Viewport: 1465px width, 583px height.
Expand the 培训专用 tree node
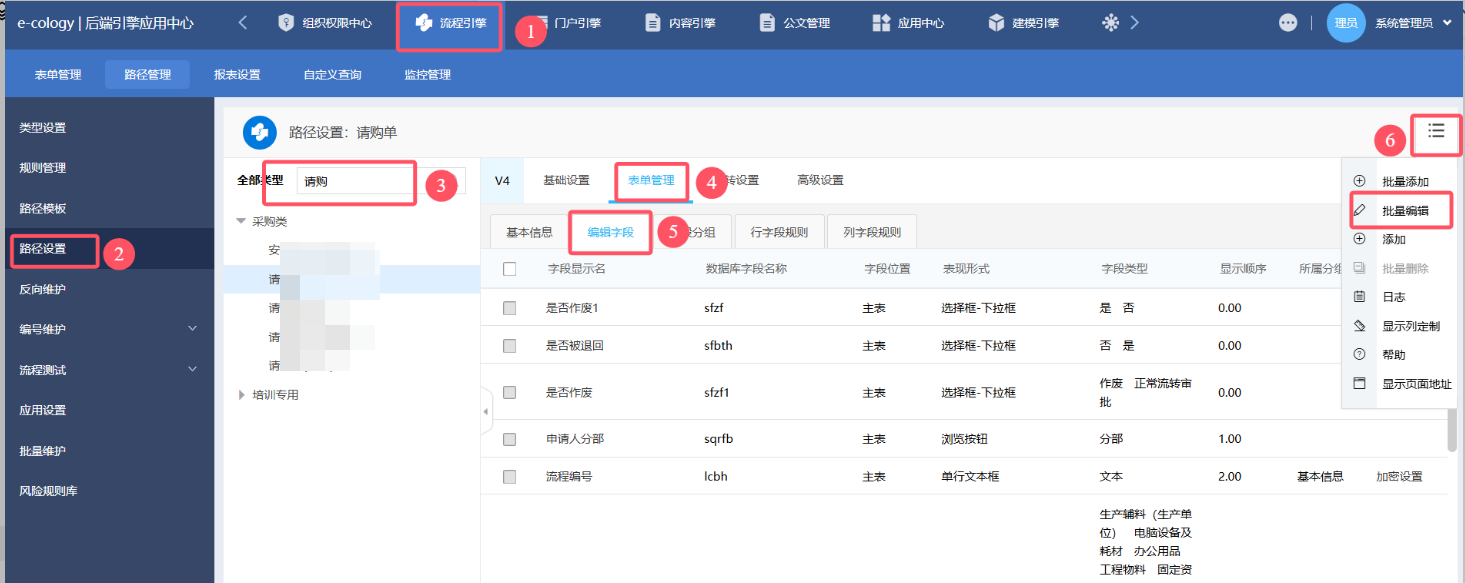click(x=241, y=395)
